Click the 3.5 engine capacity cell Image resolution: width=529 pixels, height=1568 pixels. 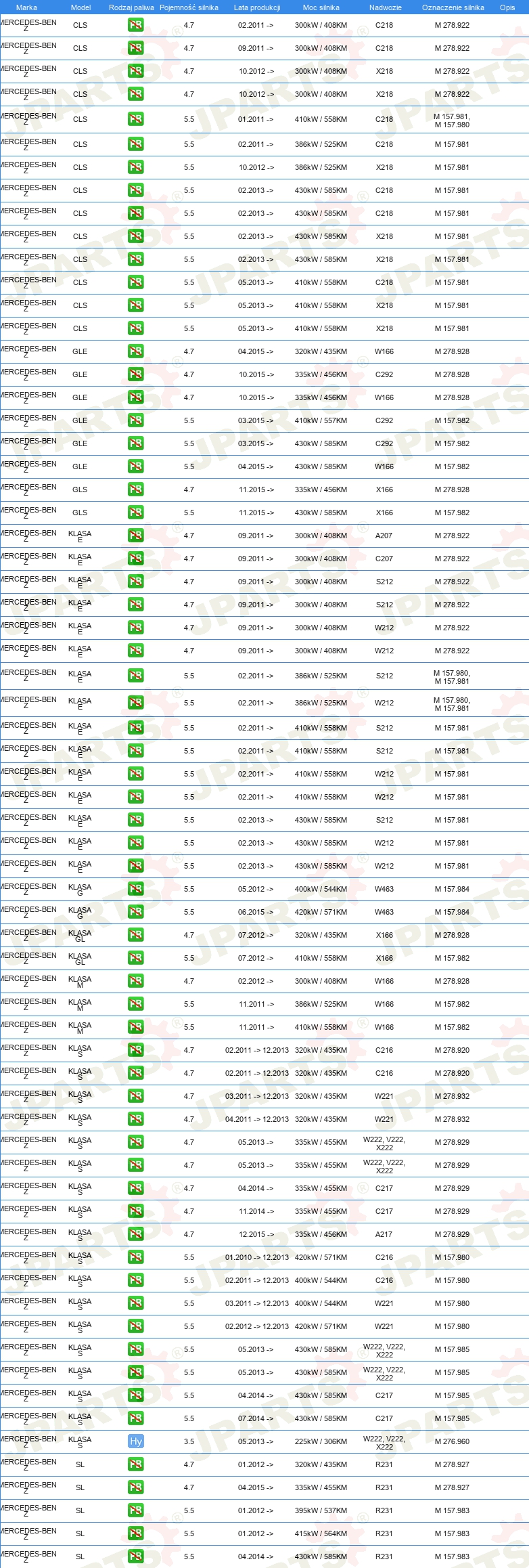click(189, 1441)
